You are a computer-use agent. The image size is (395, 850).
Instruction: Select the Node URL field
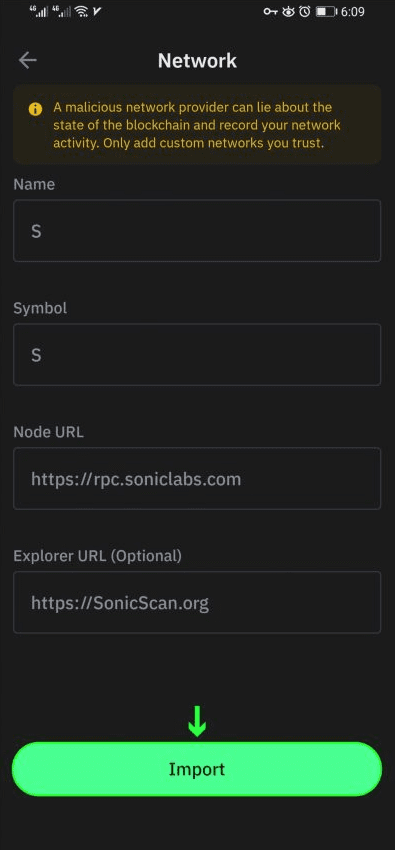197,478
